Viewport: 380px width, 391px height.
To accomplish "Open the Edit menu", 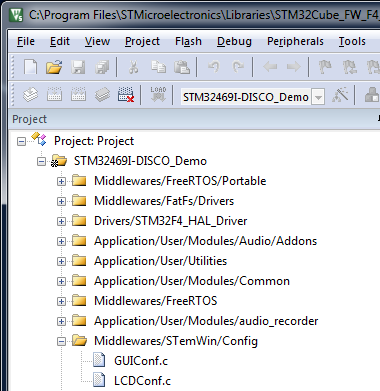I will [60, 41].
